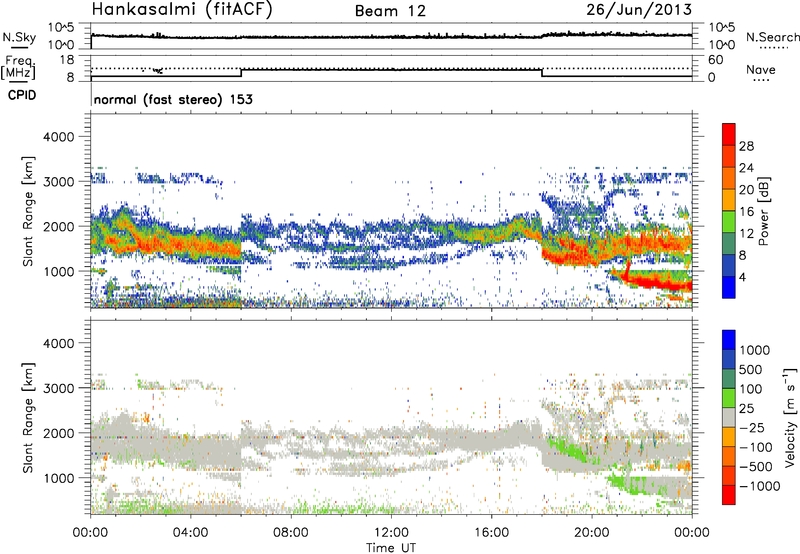Pick the red bottom segment of Velocity colorbar
This screenshot has width=800, height=554.
pos(729,495)
